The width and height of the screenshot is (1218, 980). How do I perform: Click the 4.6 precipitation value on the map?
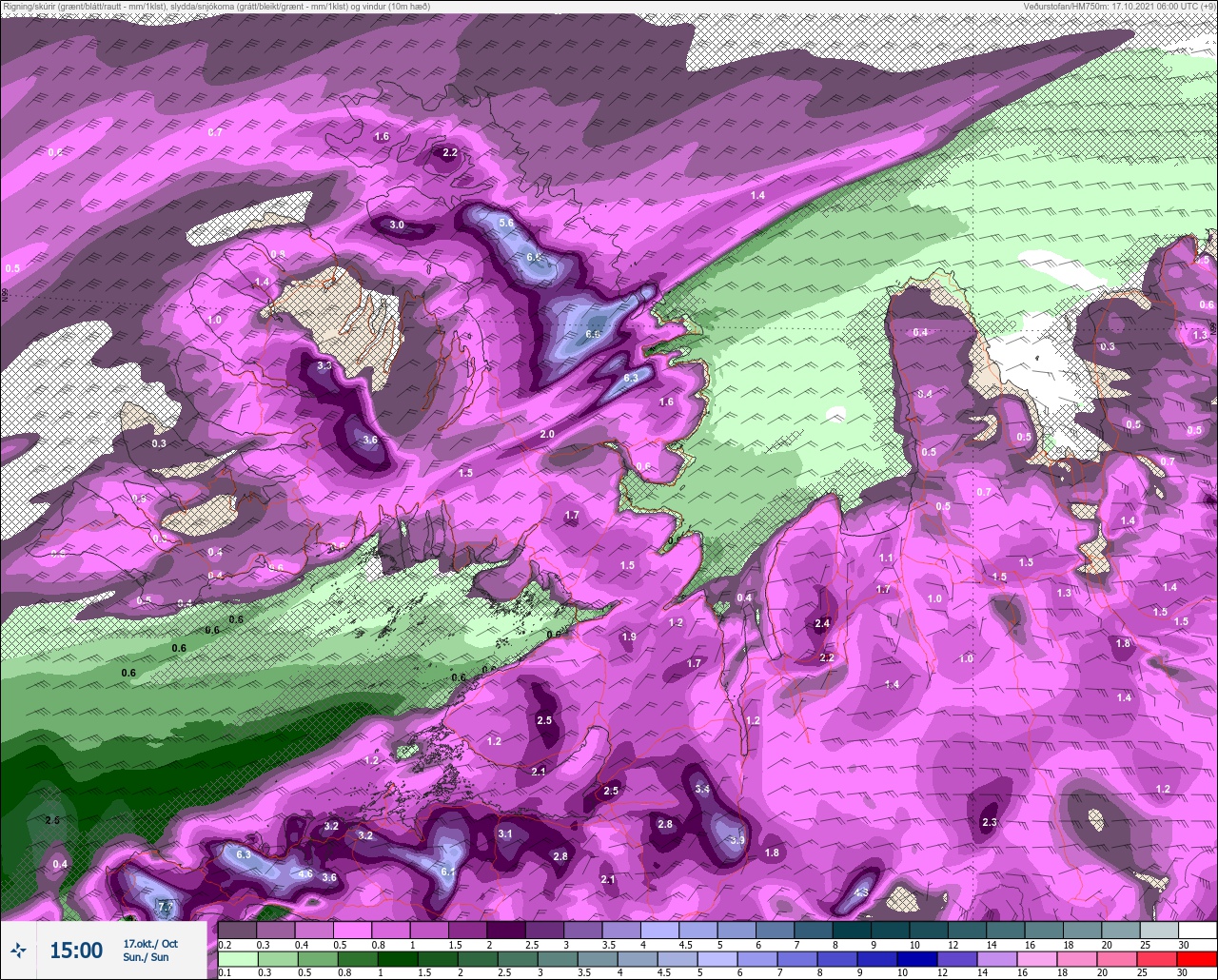(305, 873)
